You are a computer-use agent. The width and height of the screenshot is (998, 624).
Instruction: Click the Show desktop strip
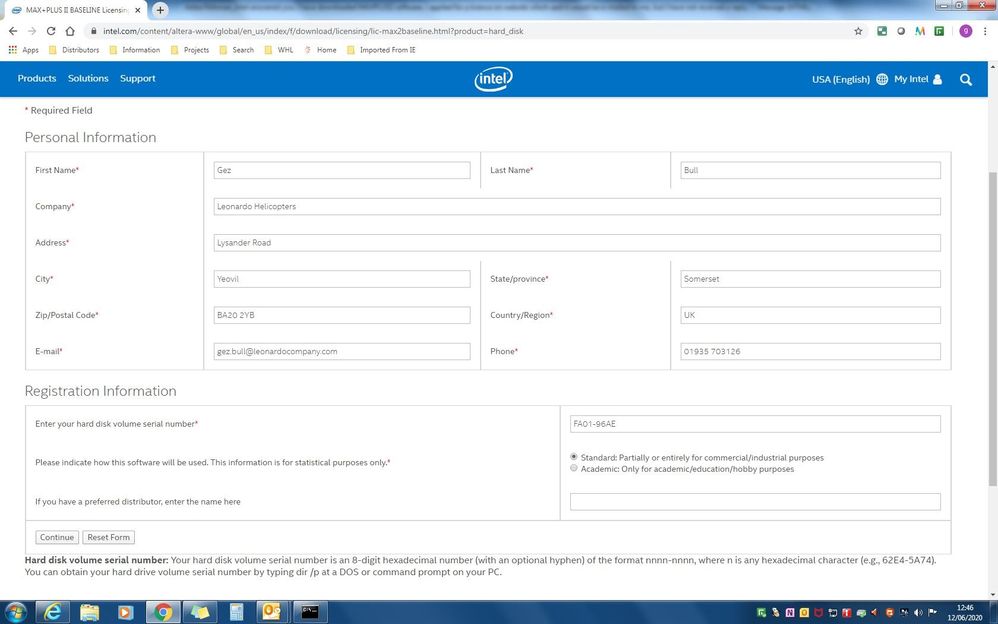pos(994,613)
